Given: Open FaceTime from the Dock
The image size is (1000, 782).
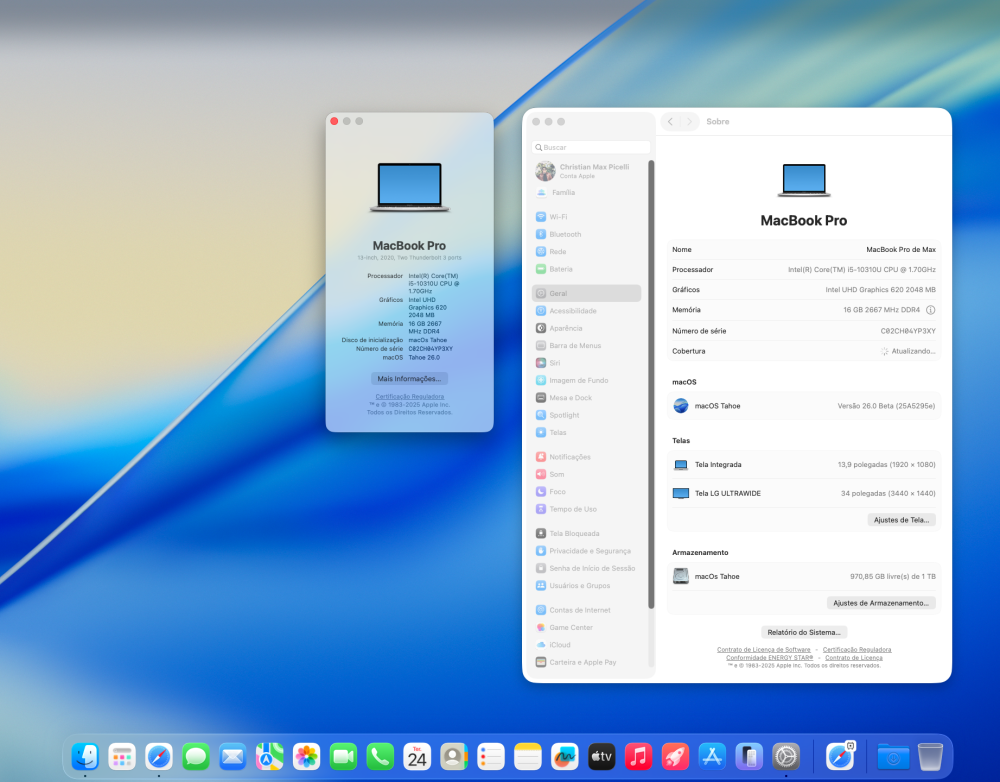Looking at the screenshot, I should click(343, 757).
